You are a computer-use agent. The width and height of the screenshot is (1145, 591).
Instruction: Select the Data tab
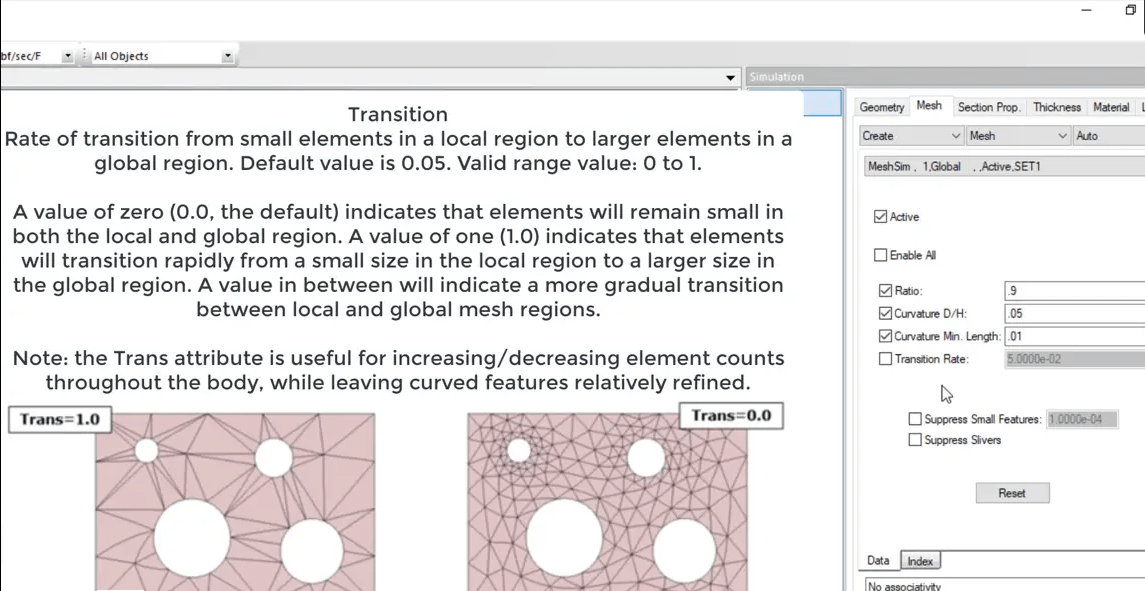coord(878,560)
